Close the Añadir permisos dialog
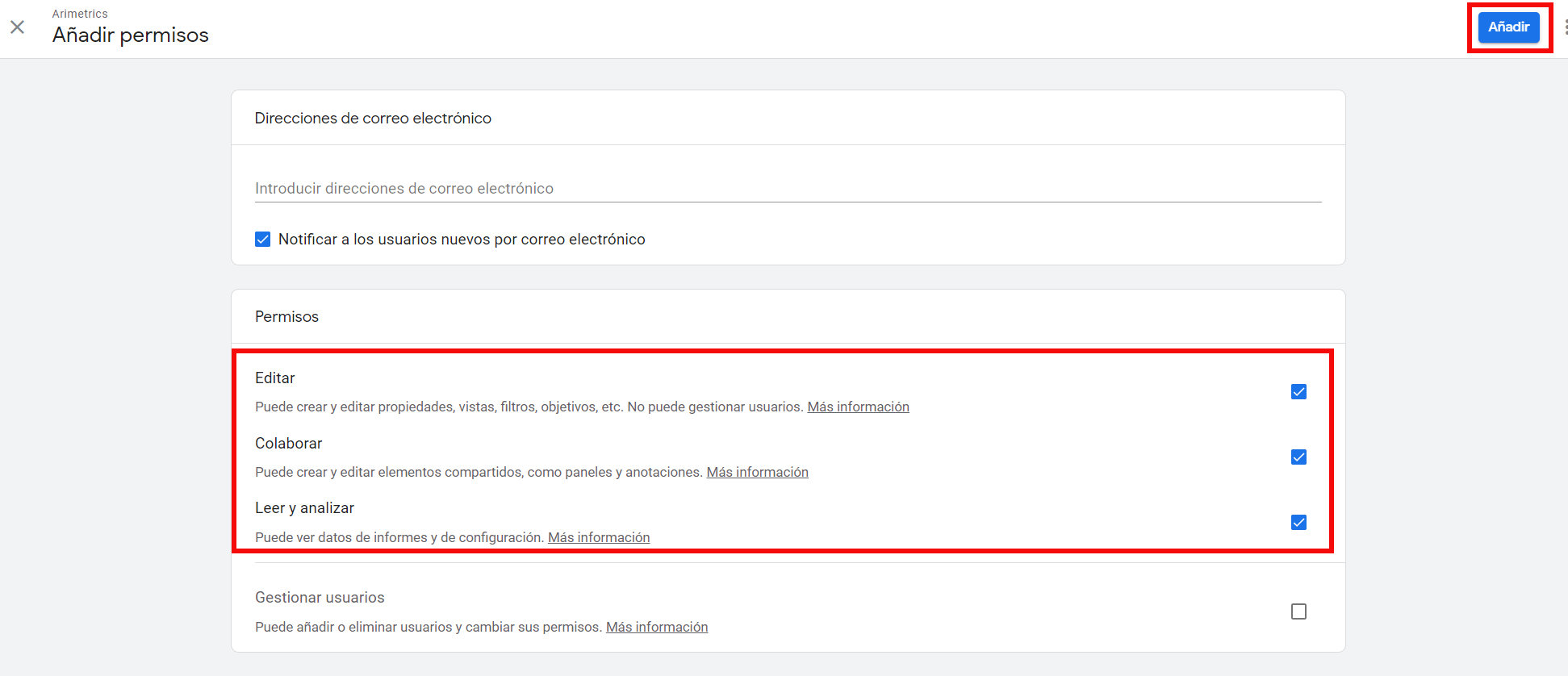Screen dimensions: 1568x676 point(17,27)
